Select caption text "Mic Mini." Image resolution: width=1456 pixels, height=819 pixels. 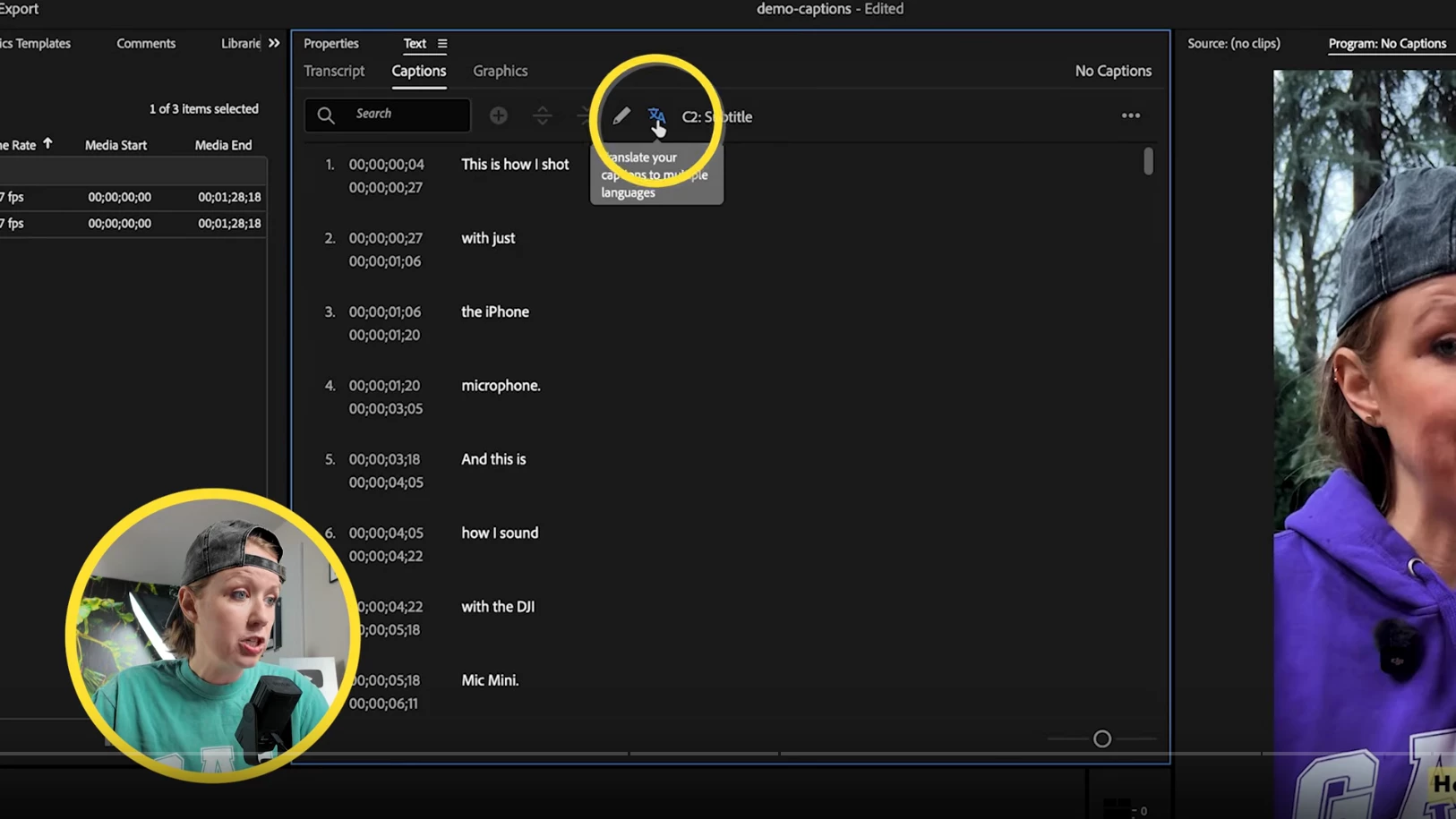[x=490, y=680]
